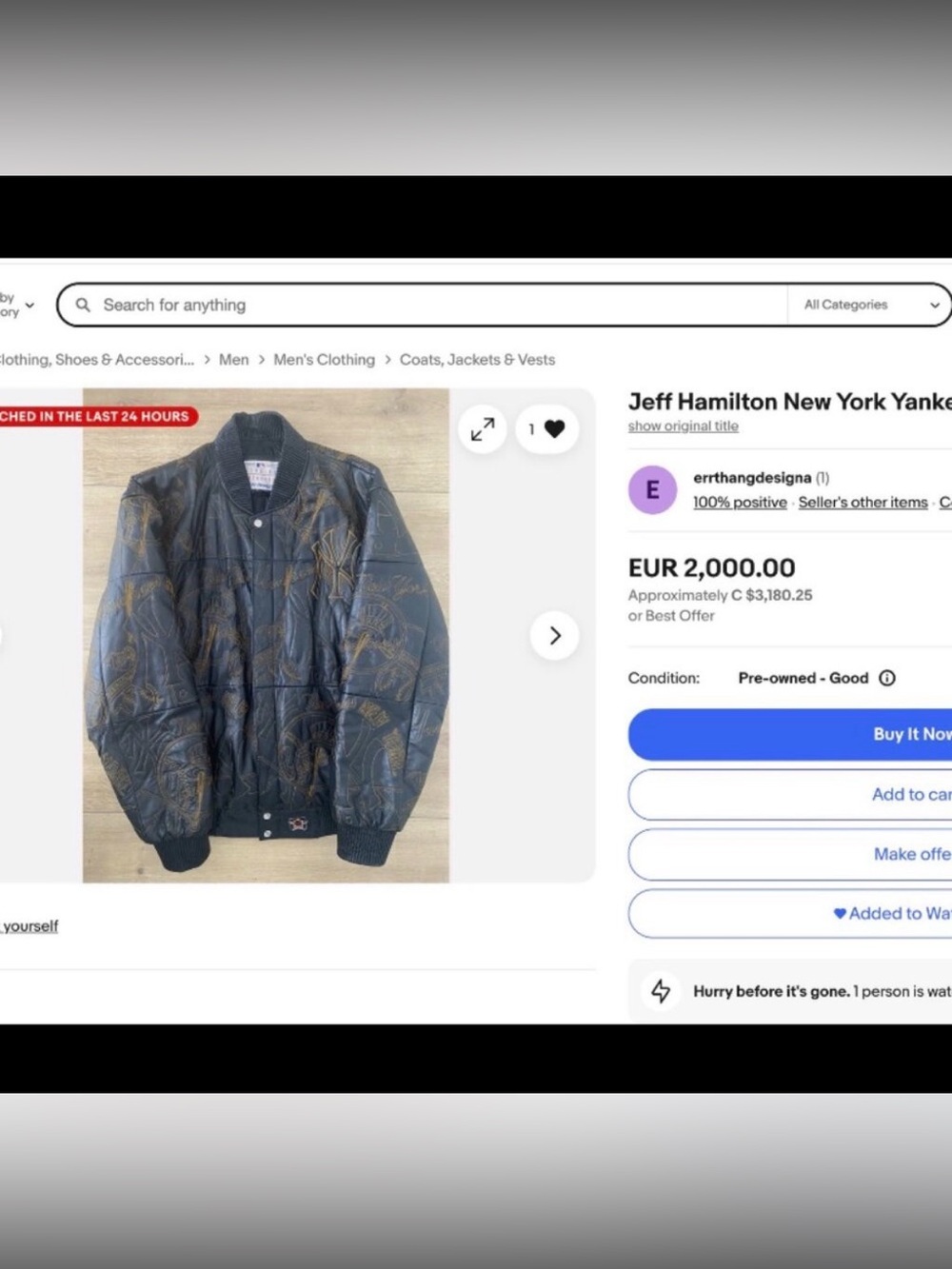Open Clothing, Shoes & Accessories breadcrumb
The image size is (952, 1269).
[x=96, y=360]
